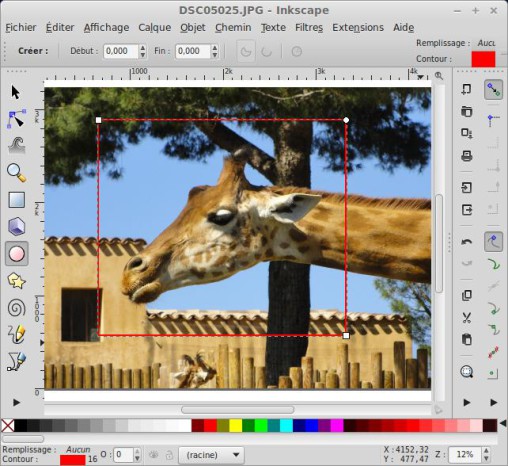The image size is (508, 466).
Task: Click the yellow palette color swatch
Action: [x=236, y=426]
